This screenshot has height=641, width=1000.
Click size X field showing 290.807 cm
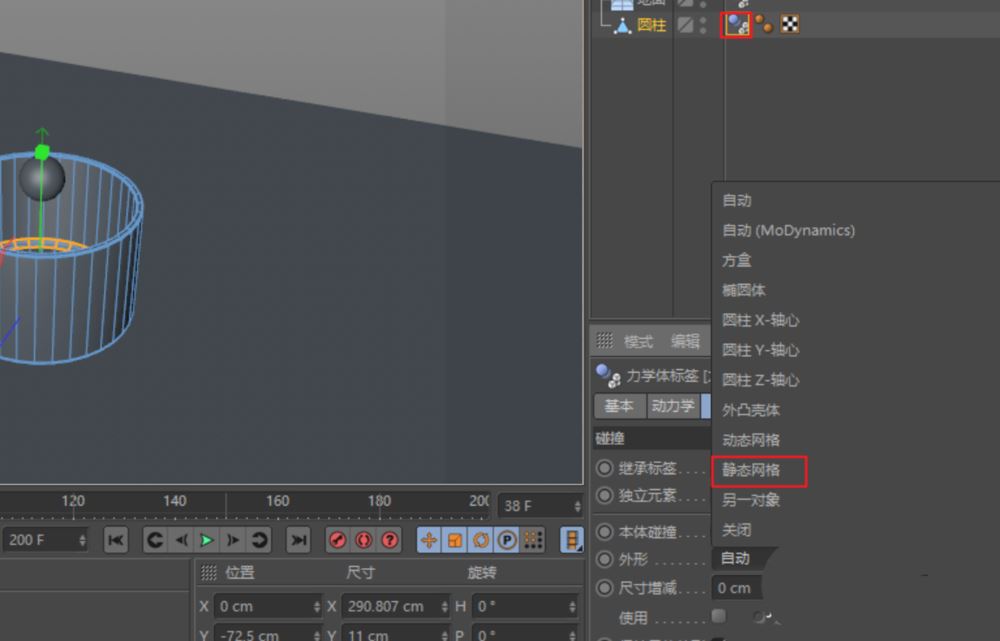click(395, 606)
